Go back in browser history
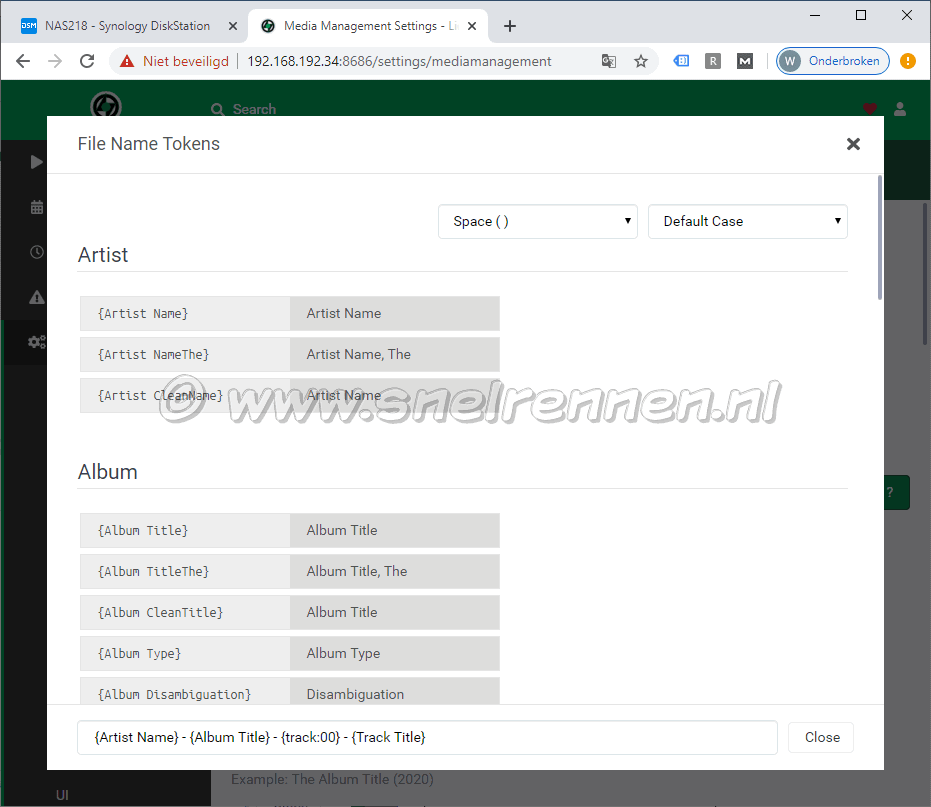The height and width of the screenshot is (807, 931). (x=23, y=61)
